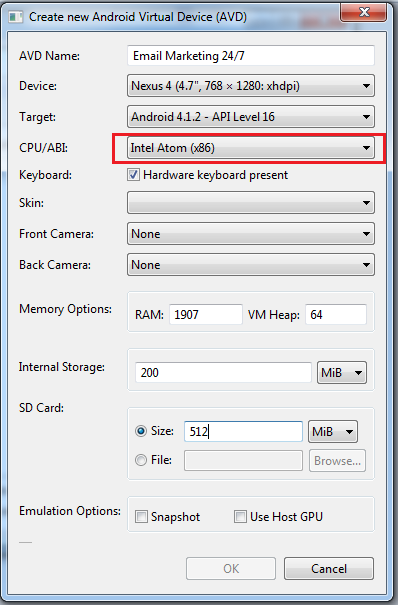
Task: Expand the CPU/ABI Intel Atom dropdown
Action: 251,148
